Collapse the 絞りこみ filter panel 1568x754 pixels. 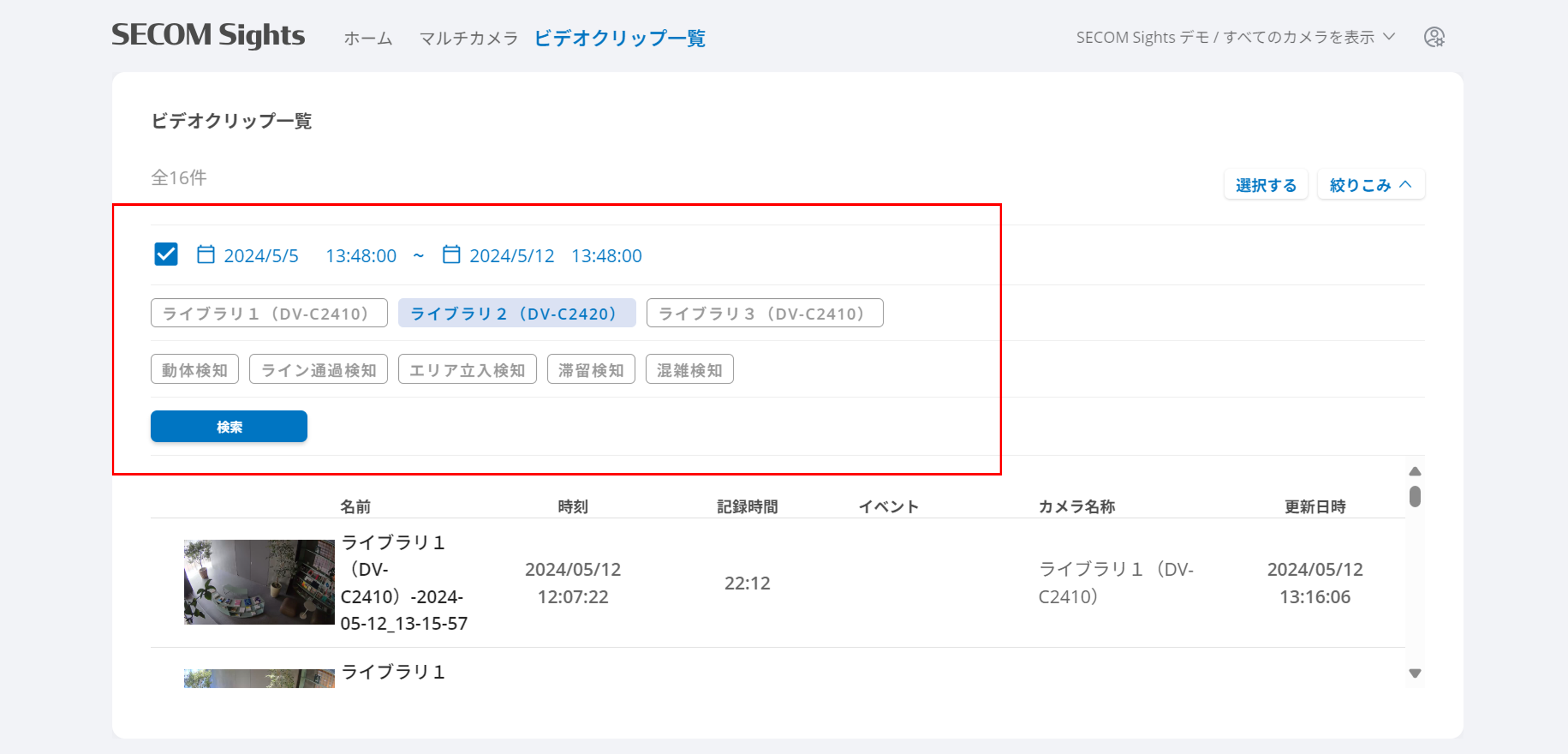(1371, 185)
